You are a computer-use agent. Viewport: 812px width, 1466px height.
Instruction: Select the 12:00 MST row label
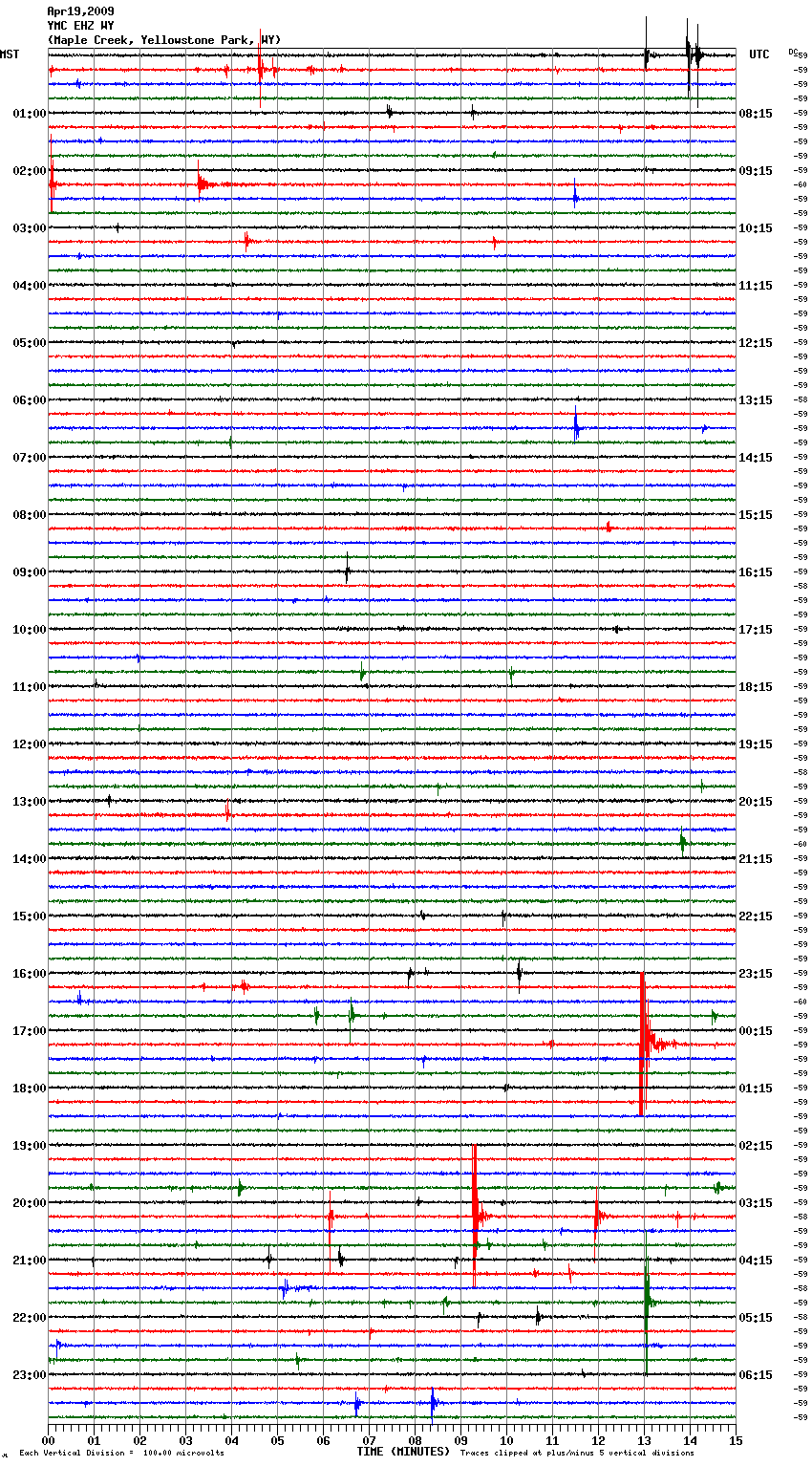[x=30, y=744]
